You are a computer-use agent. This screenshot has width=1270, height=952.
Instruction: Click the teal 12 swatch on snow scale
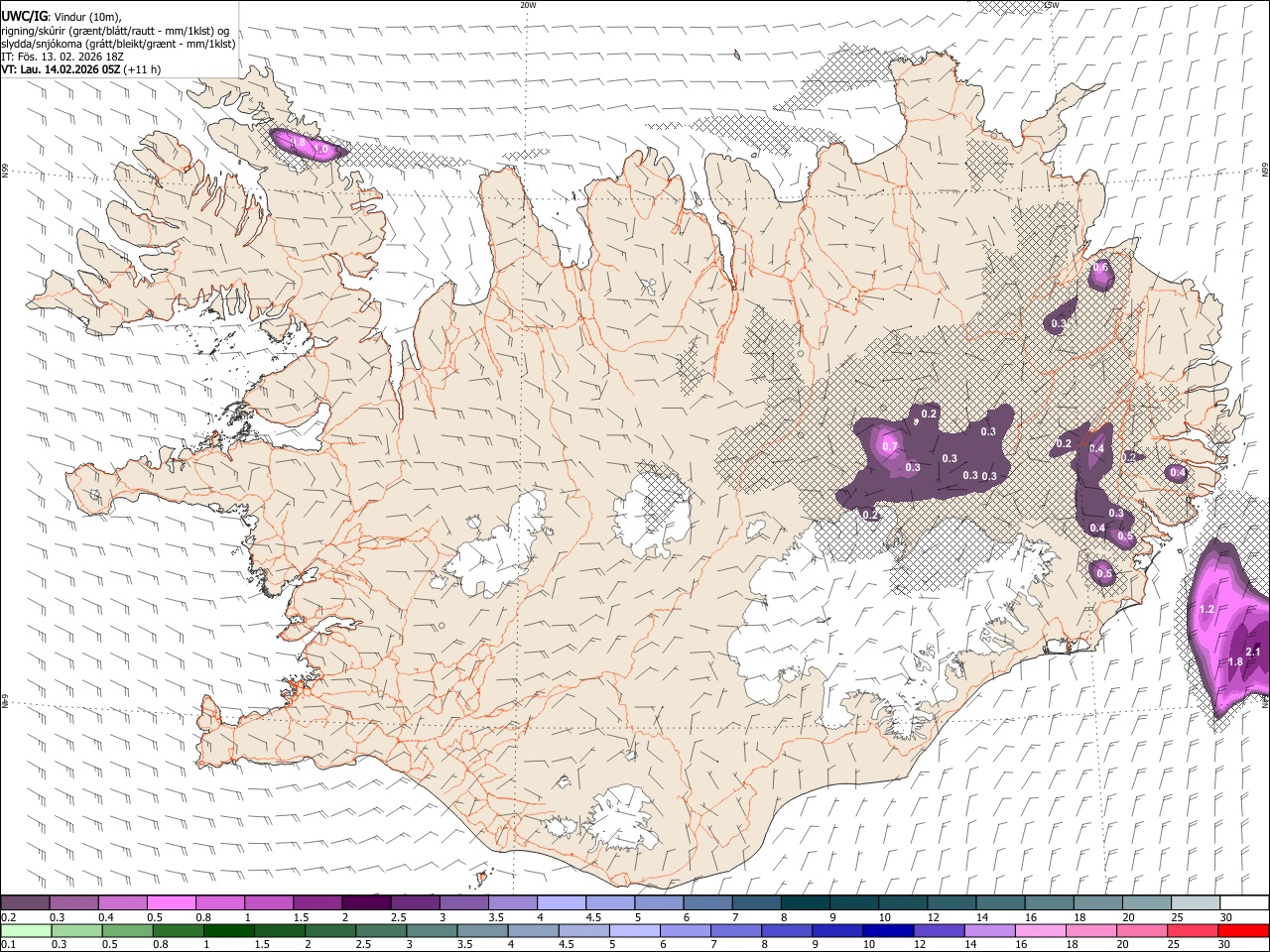click(x=952, y=902)
